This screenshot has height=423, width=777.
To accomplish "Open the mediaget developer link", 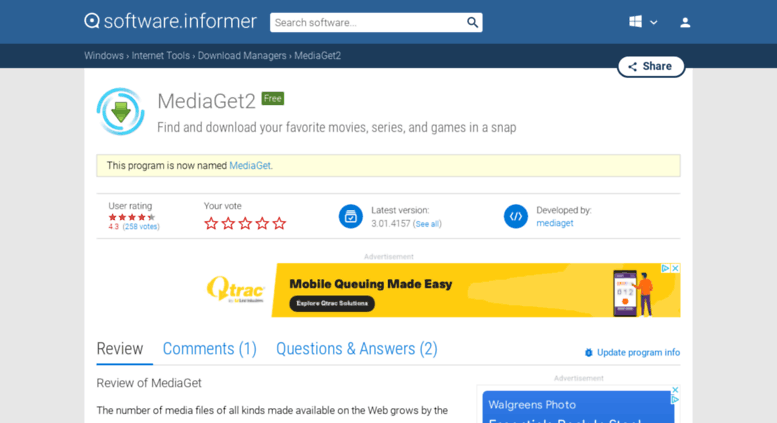I will point(555,223).
